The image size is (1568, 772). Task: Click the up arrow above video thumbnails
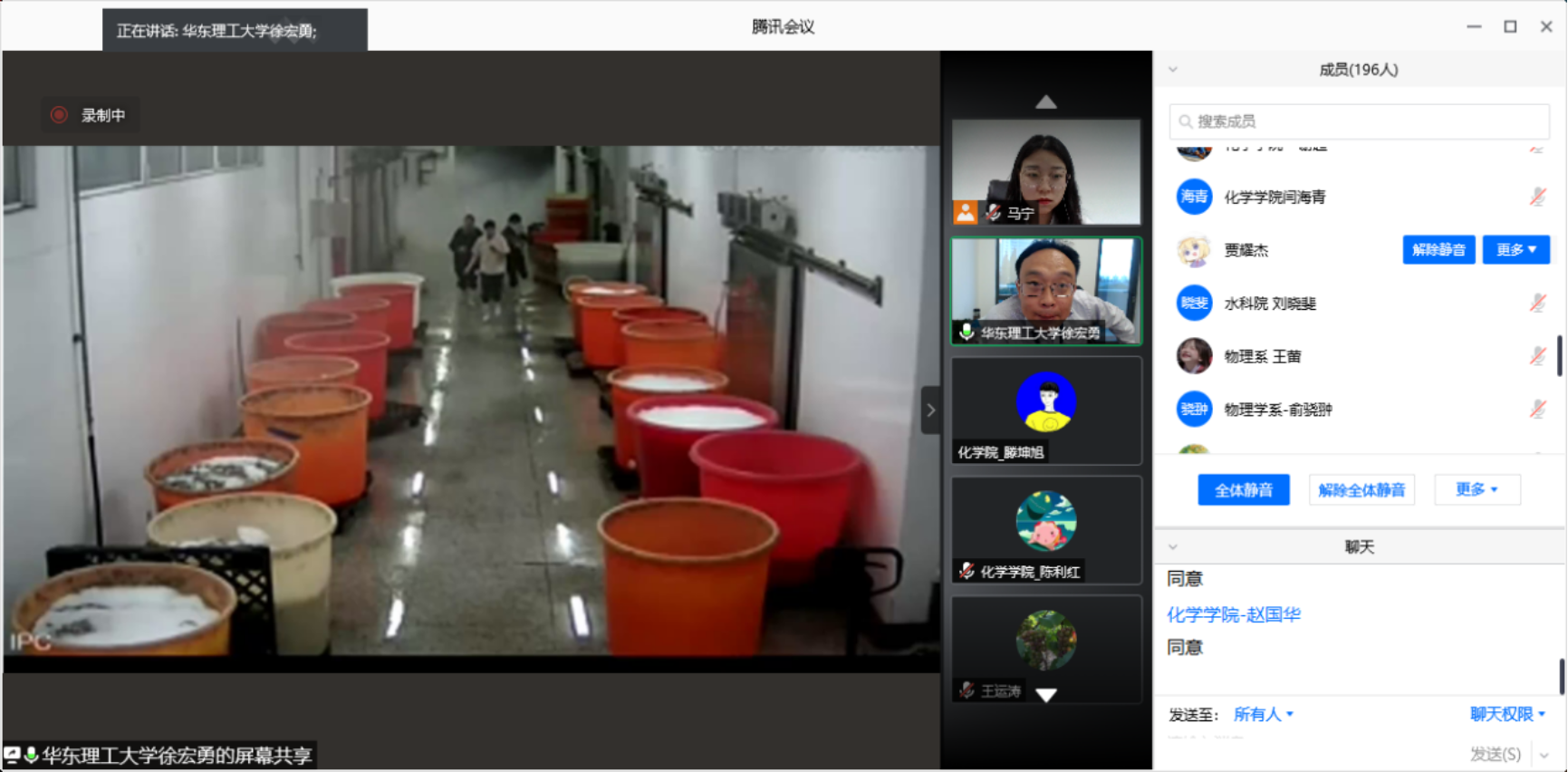tap(1046, 101)
